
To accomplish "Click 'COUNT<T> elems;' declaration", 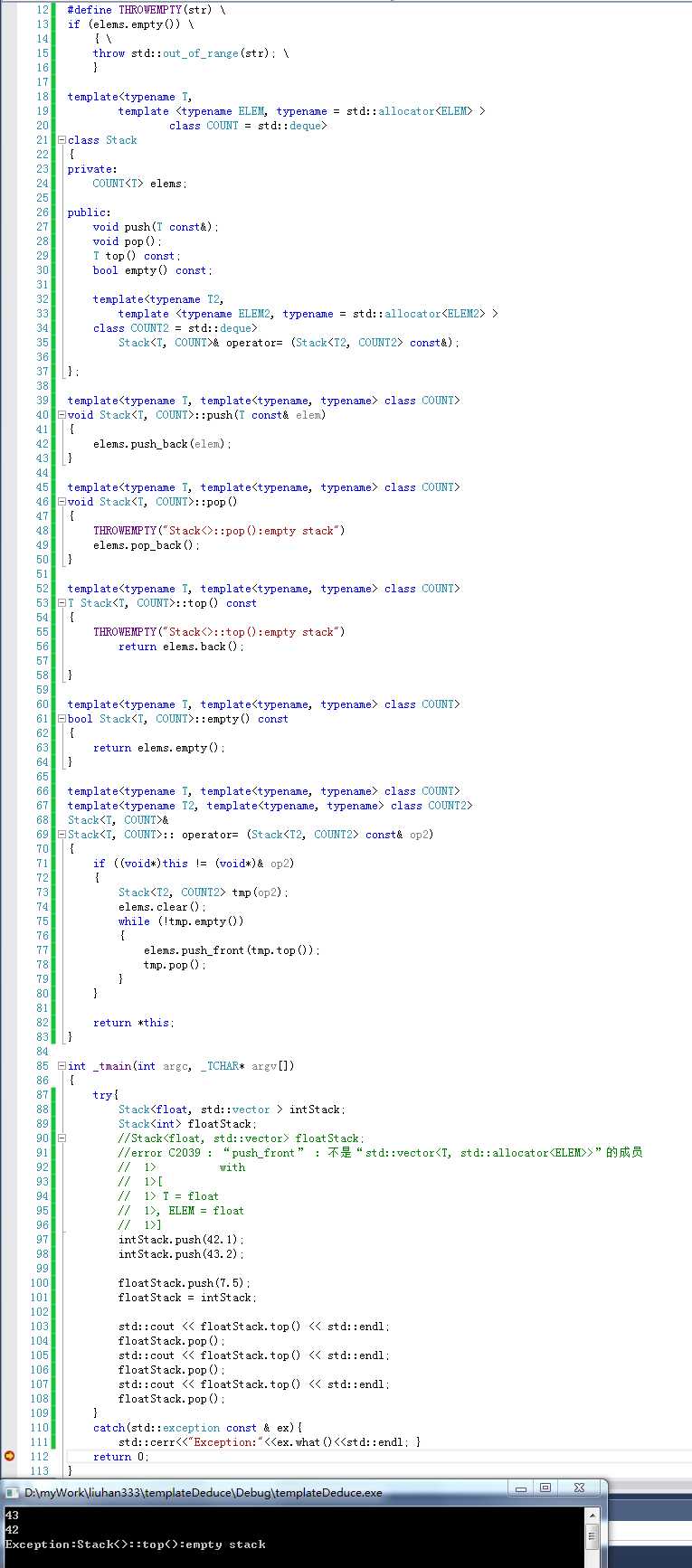I will pos(140,184).
